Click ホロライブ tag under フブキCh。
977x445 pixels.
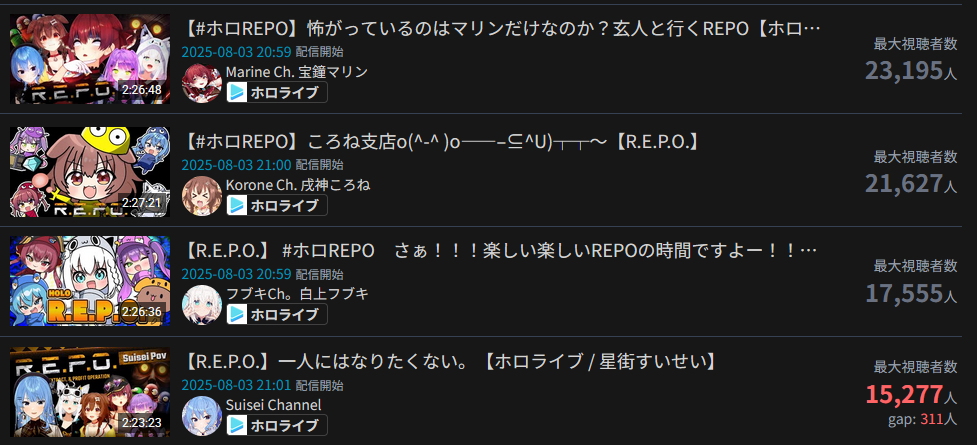tap(277, 314)
